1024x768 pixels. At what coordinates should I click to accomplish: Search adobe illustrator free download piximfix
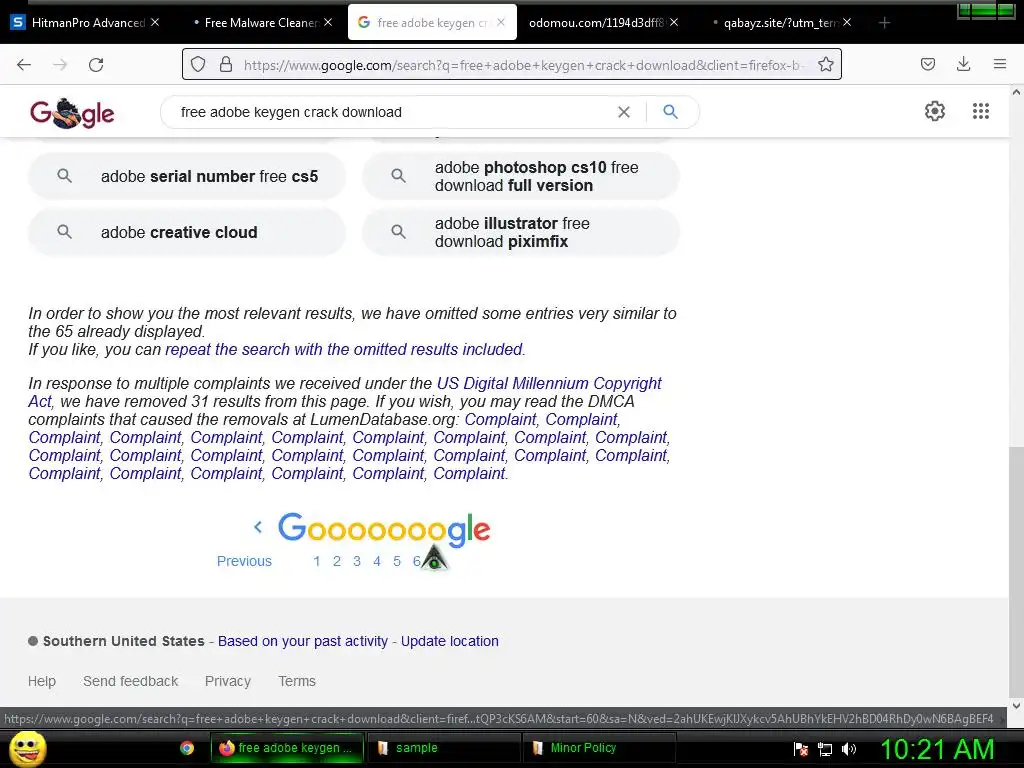(x=521, y=232)
